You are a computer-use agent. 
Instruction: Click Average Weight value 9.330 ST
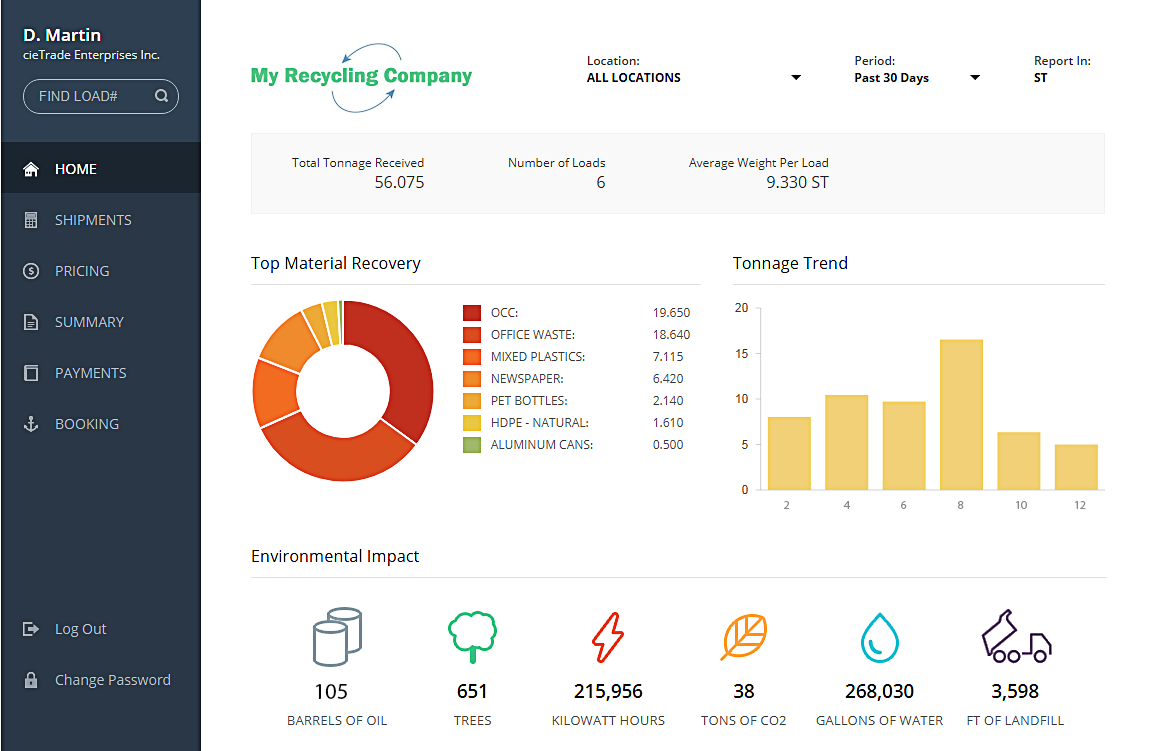coord(797,183)
